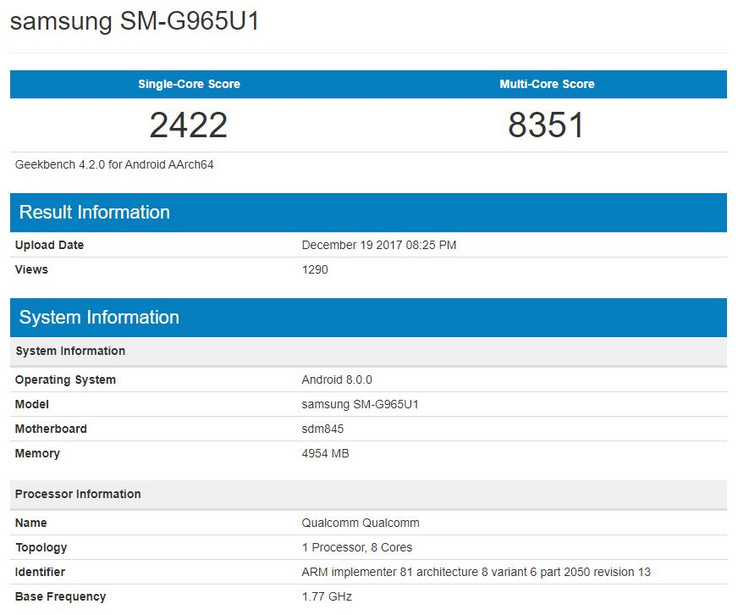Select the 'Views' row label
This screenshot has width=738, height=615.
pyautogui.click(x=32, y=270)
